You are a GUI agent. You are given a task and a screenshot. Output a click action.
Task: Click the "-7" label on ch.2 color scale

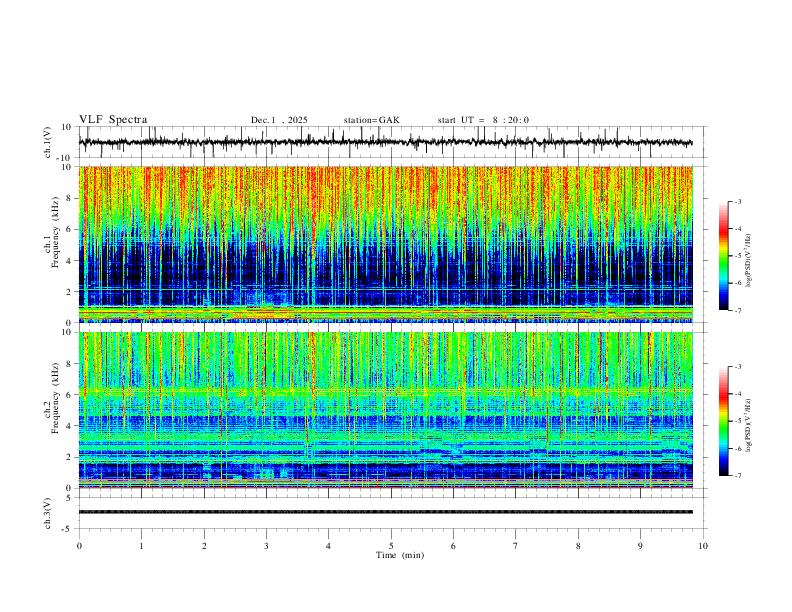738,476
